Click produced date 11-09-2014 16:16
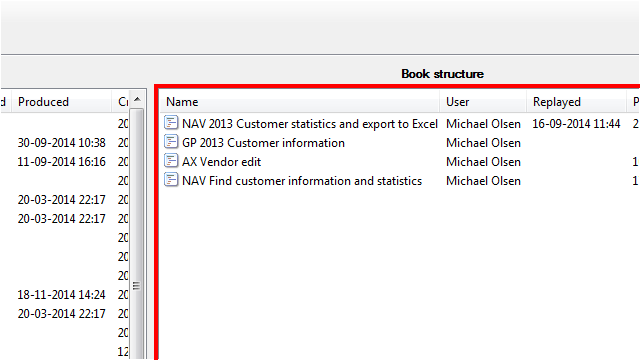The width and height of the screenshot is (640, 360). 62,162
